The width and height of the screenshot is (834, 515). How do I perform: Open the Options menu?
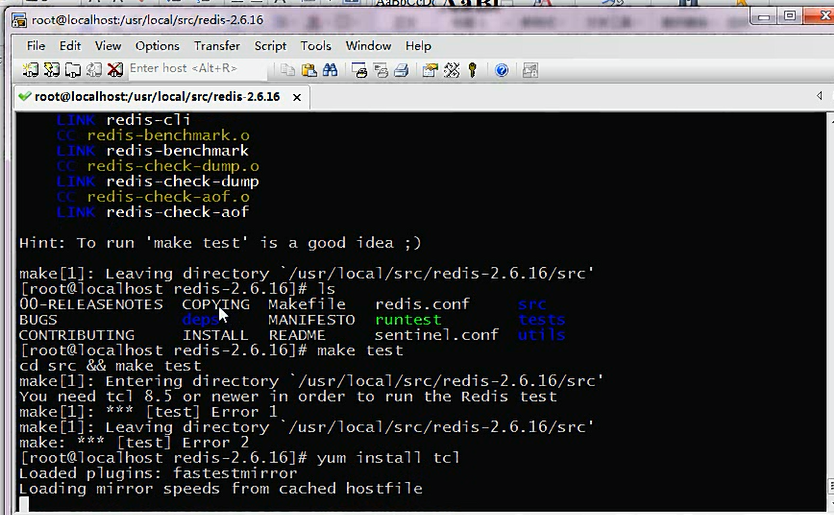(x=157, y=46)
